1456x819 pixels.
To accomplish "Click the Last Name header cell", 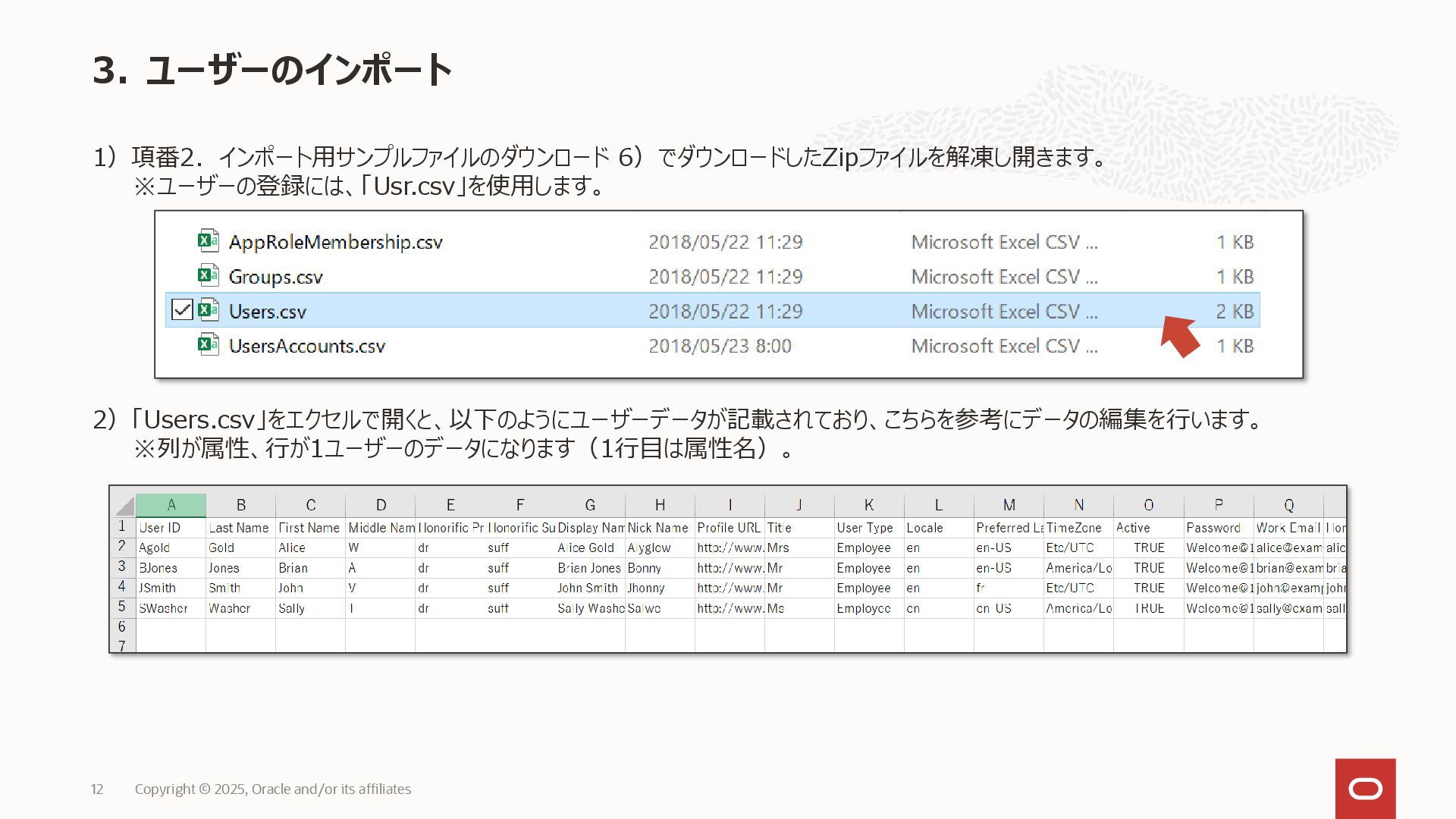I will coord(240,527).
